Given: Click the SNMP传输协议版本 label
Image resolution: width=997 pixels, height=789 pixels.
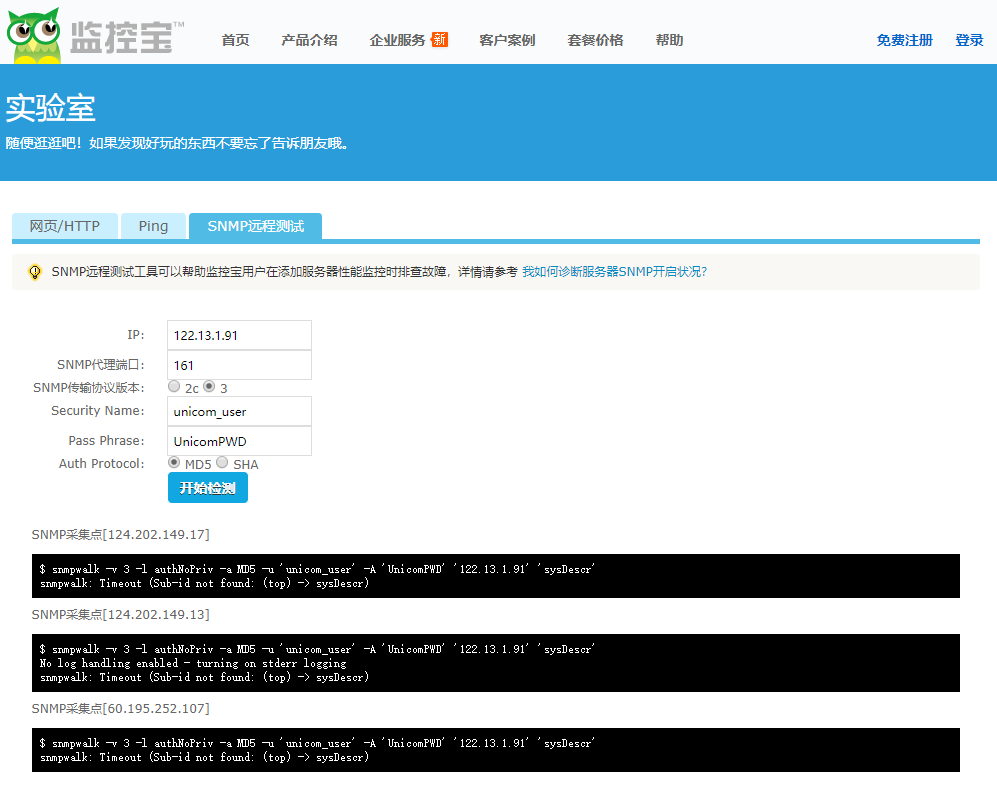Looking at the screenshot, I should click(89, 388).
